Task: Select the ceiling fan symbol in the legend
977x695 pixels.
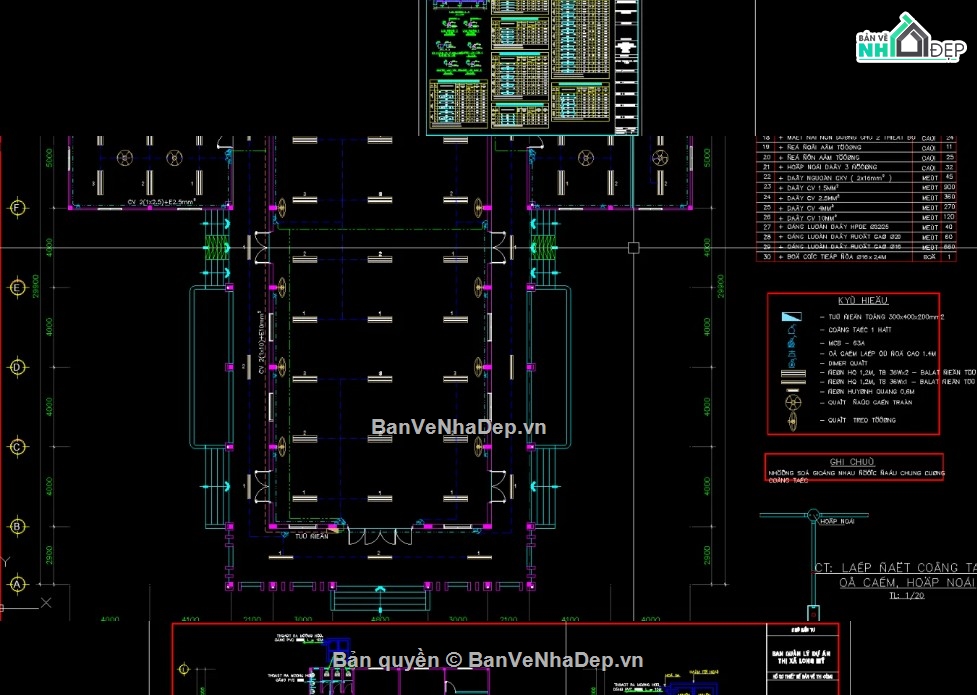Action: click(793, 401)
